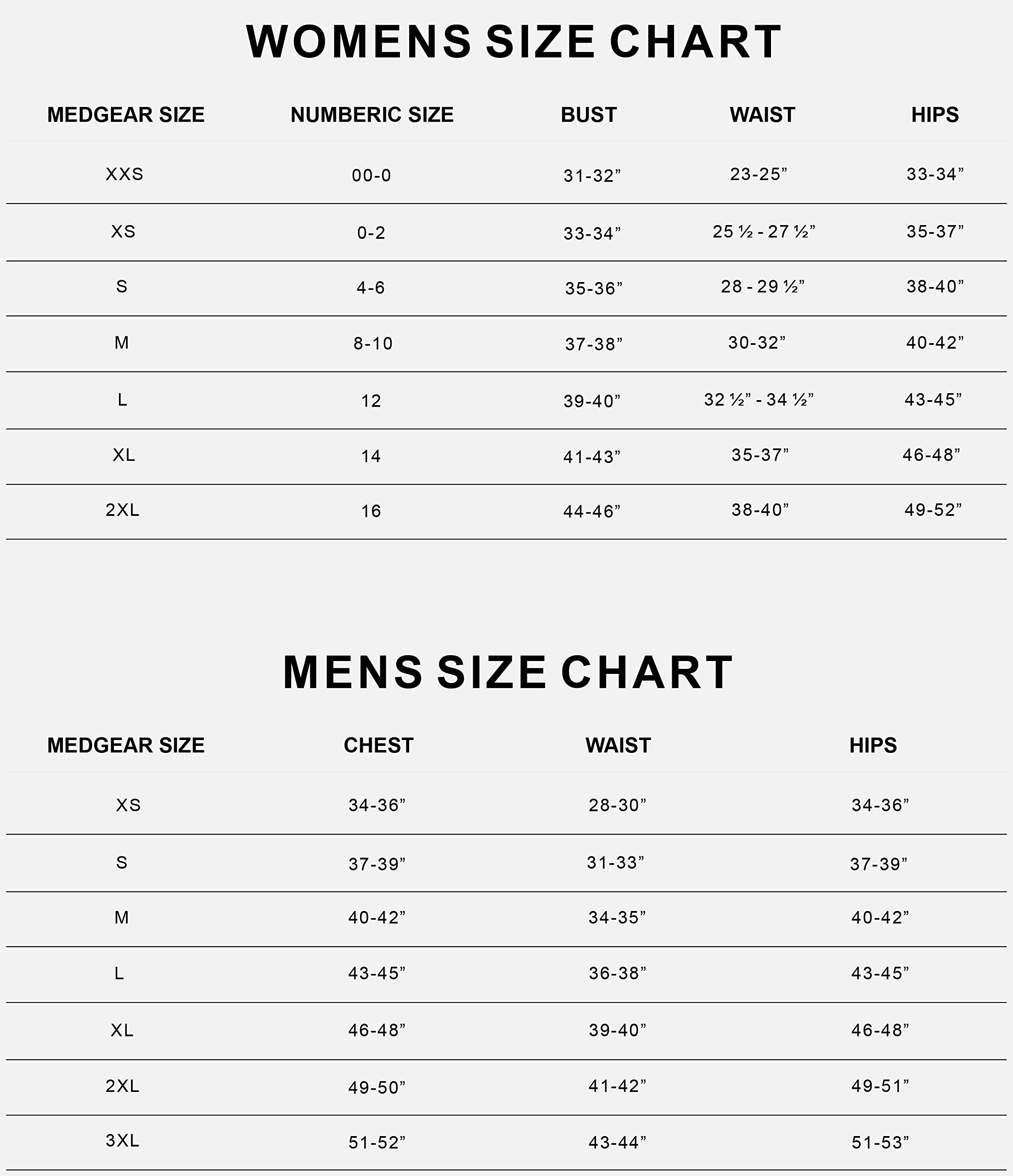This screenshot has height=1176, width=1013.
Task: Select the men's XS waist "28-30"
Action: pos(618,805)
